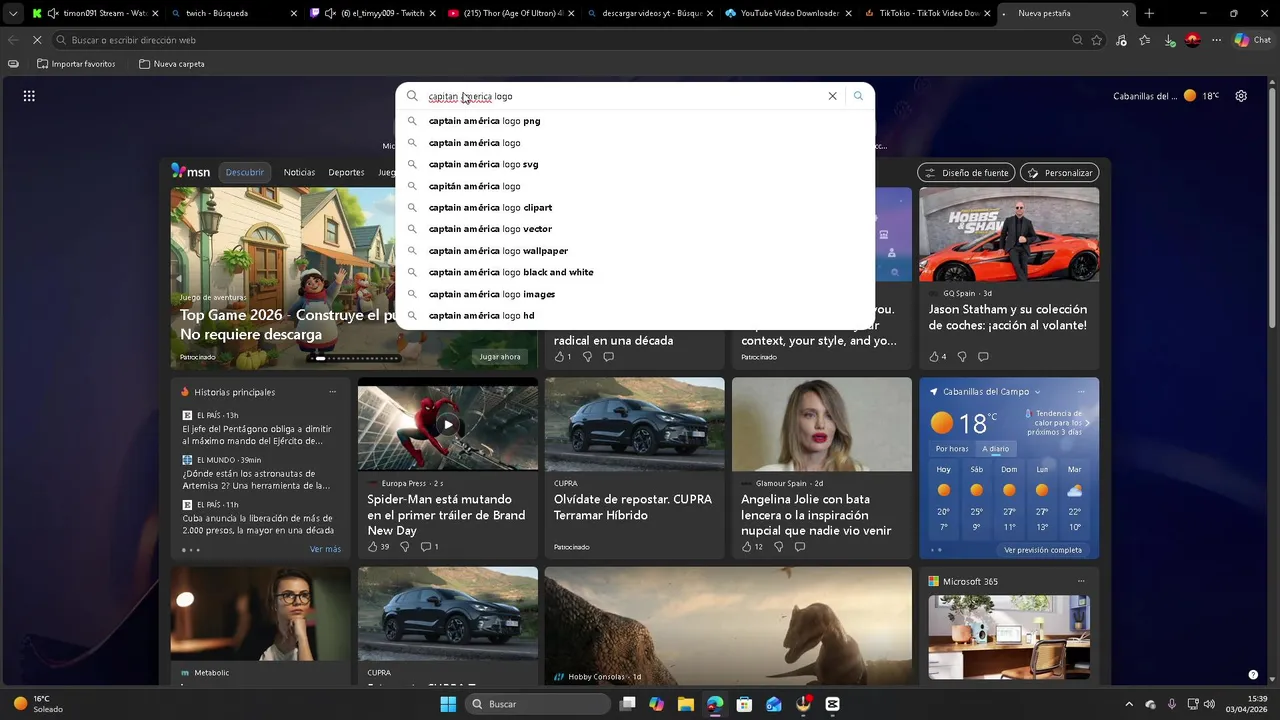This screenshot has width=1280, height=720.
Task: Open the browser three-dot settings menu
Action: point(1216,40)
